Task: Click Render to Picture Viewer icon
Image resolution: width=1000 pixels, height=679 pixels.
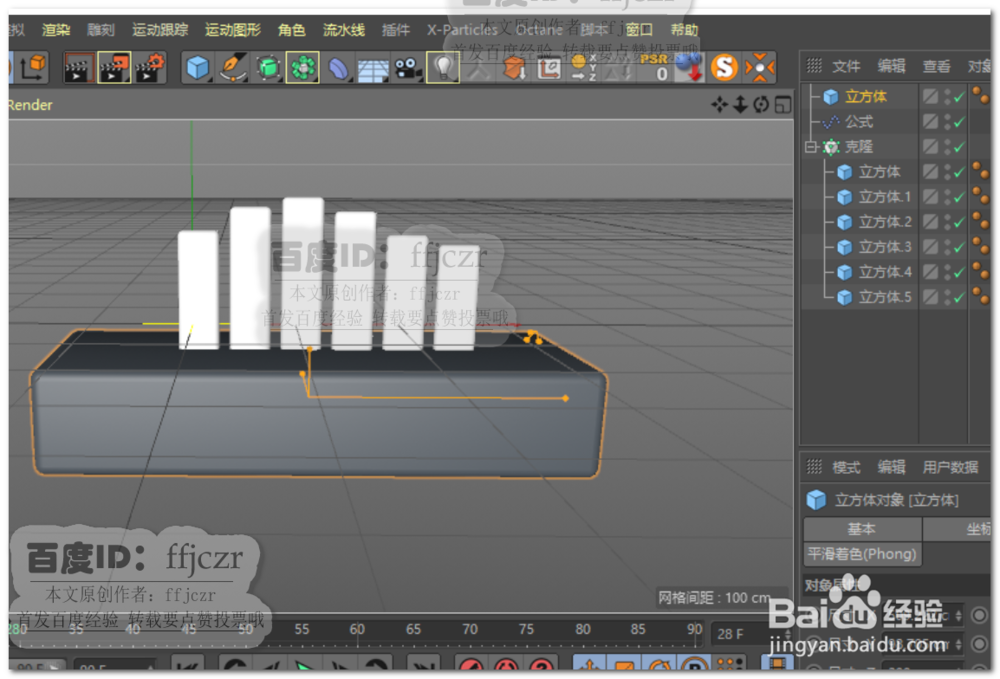Action: coord(114,68)
